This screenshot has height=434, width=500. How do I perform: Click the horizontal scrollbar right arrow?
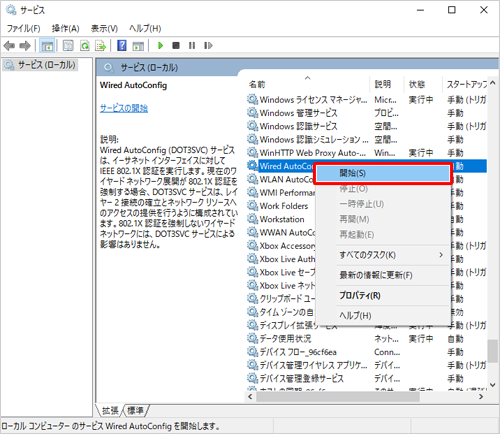point(481,397)
